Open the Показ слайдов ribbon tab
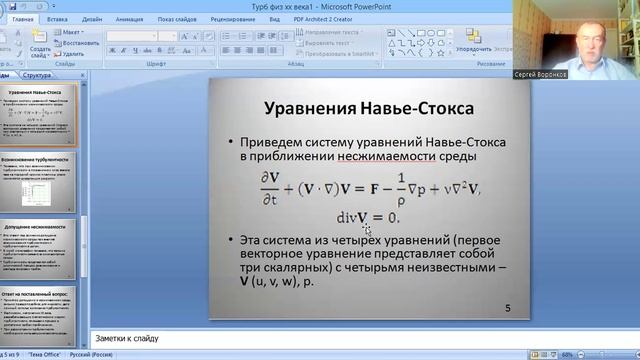The height and width of the screenshot is (360, 640). pyautogui.click(x=177, y=19)
